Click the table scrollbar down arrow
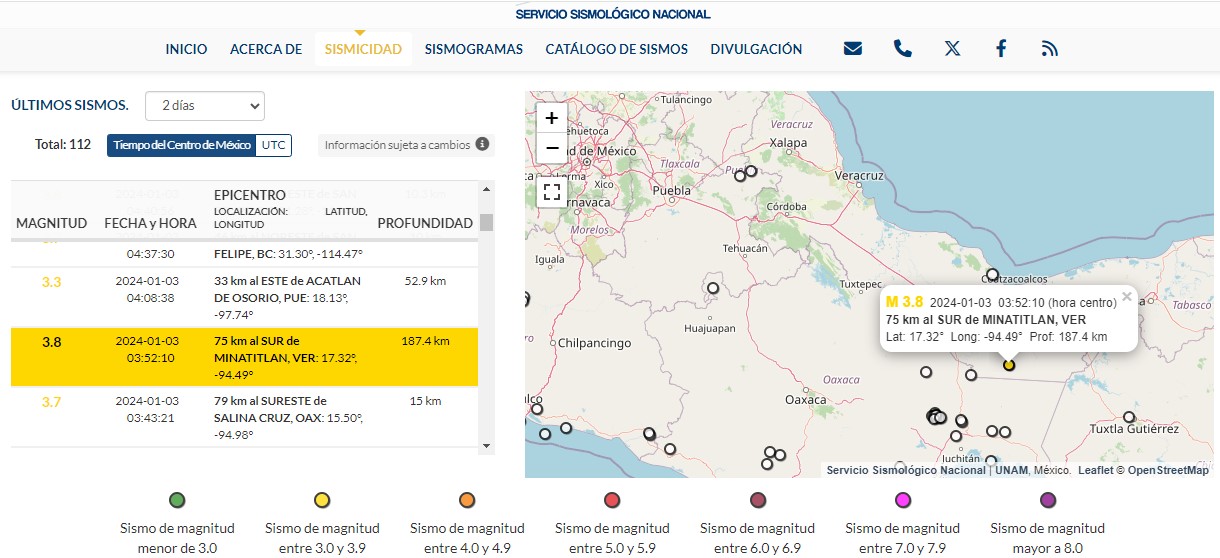This screenshot has width=1220, height=558. point(487,445)
